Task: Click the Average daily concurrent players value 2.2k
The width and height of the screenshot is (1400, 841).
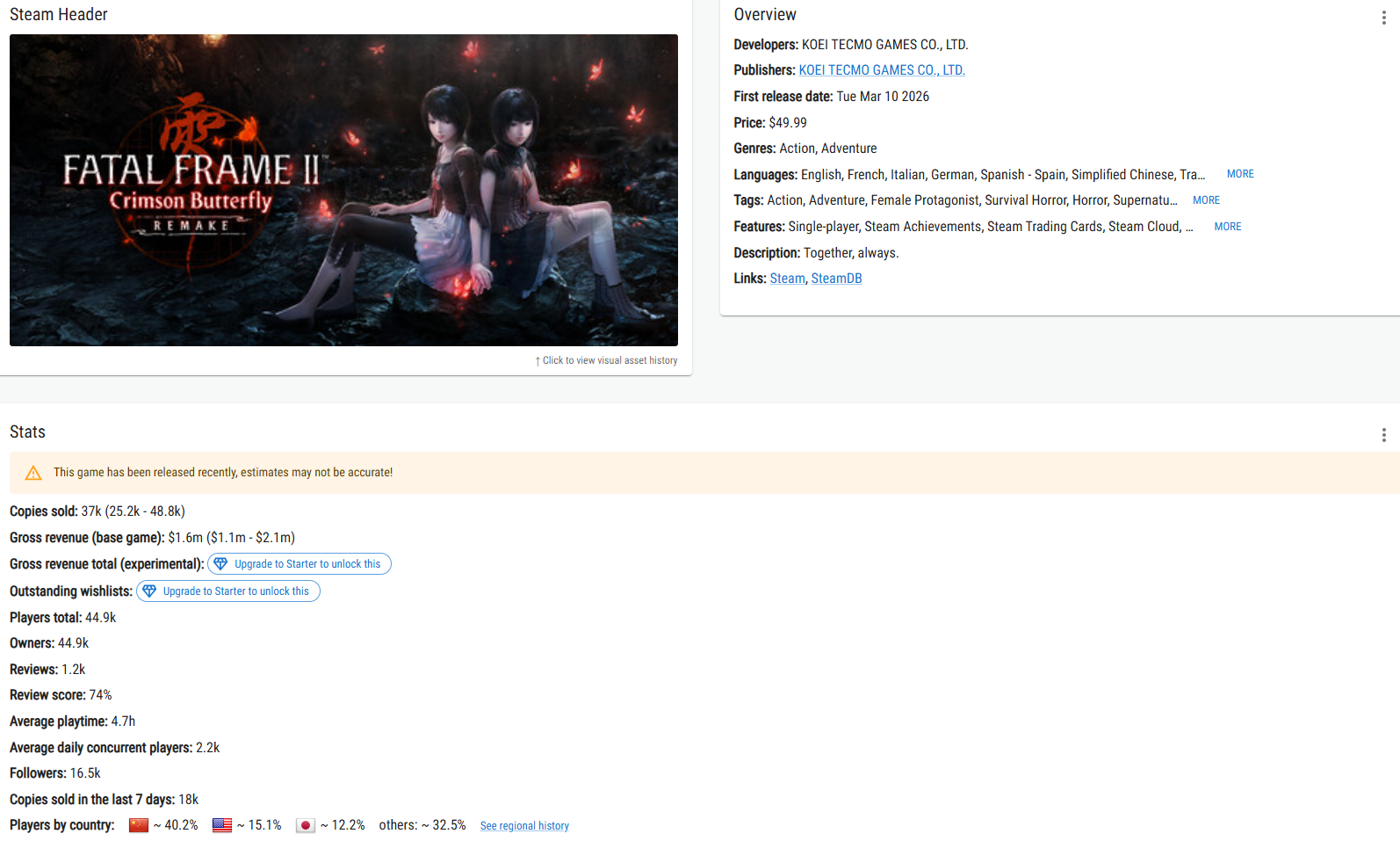Action: coord(208,748)
